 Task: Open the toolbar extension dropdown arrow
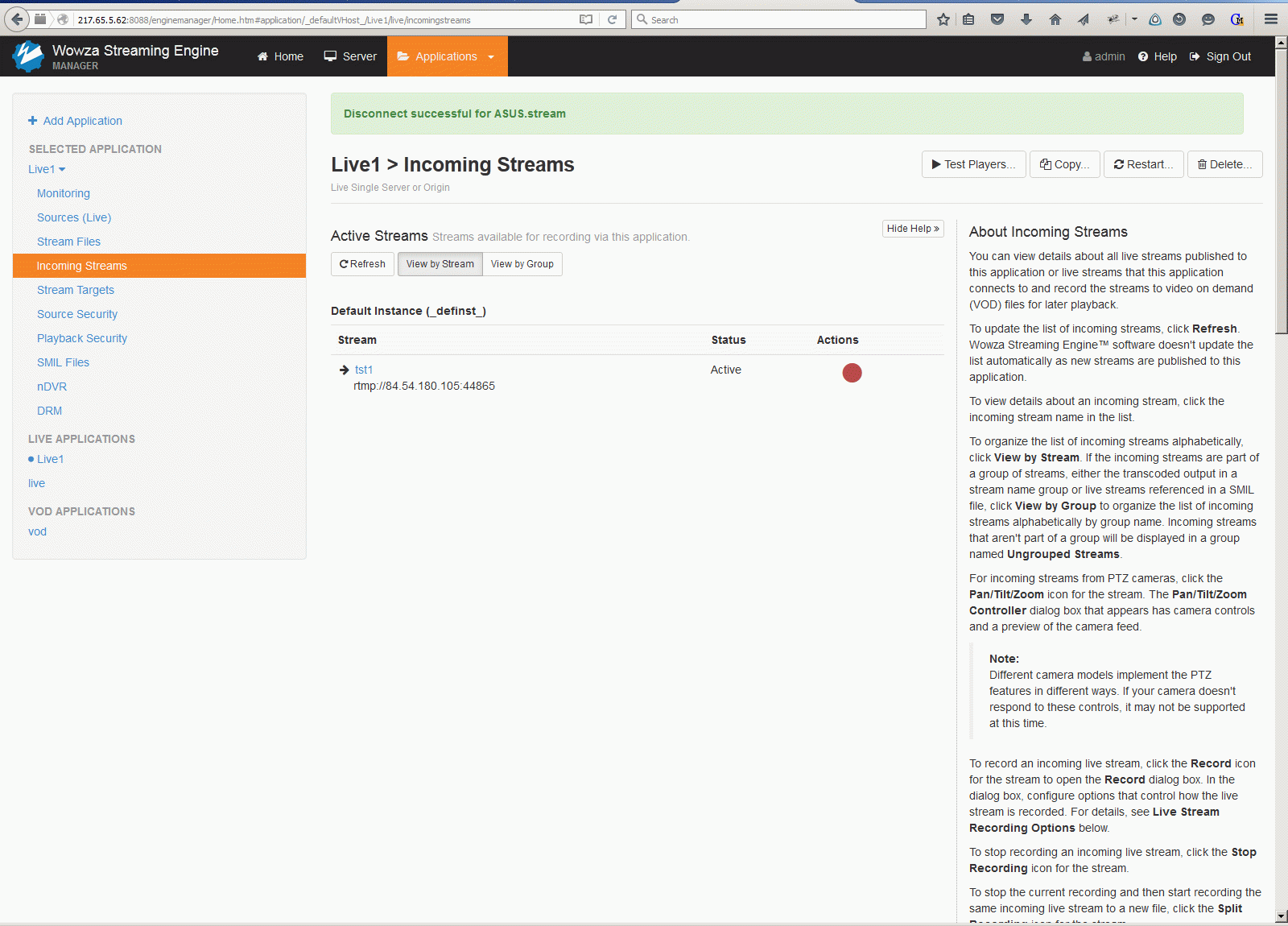(1134, 19)
